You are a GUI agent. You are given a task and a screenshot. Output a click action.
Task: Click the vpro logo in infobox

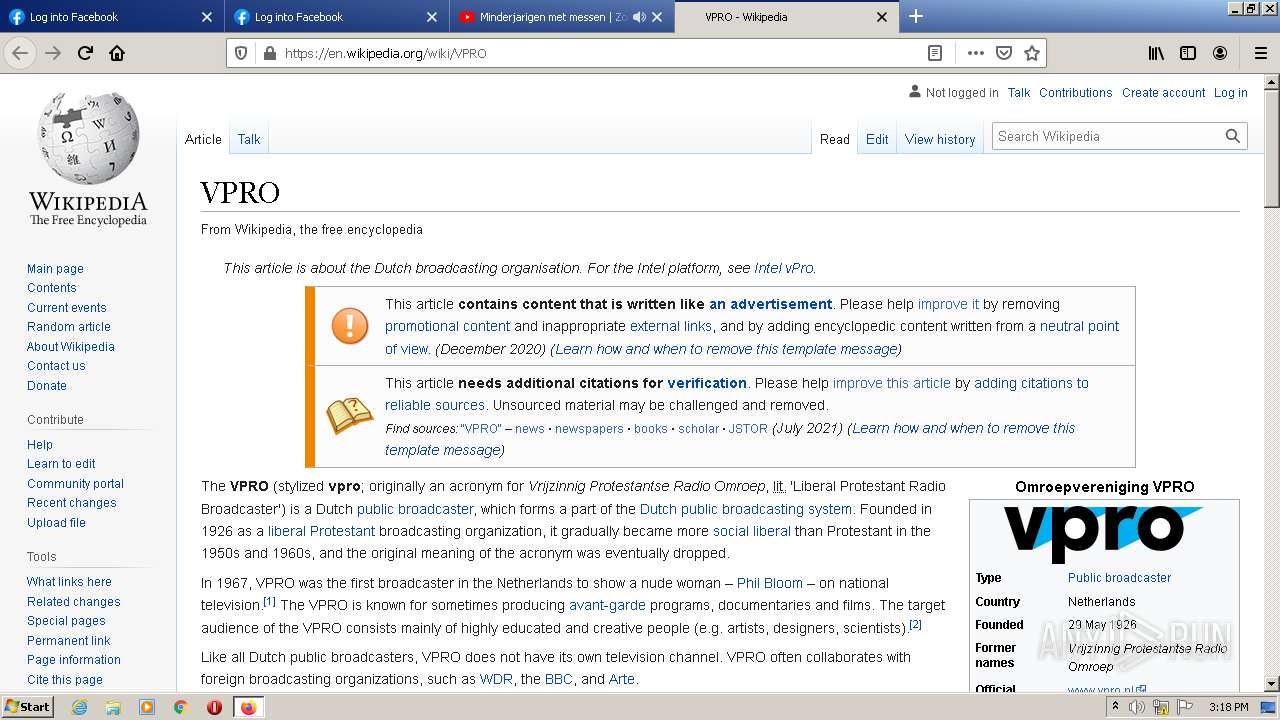[x=1103, y=534]
